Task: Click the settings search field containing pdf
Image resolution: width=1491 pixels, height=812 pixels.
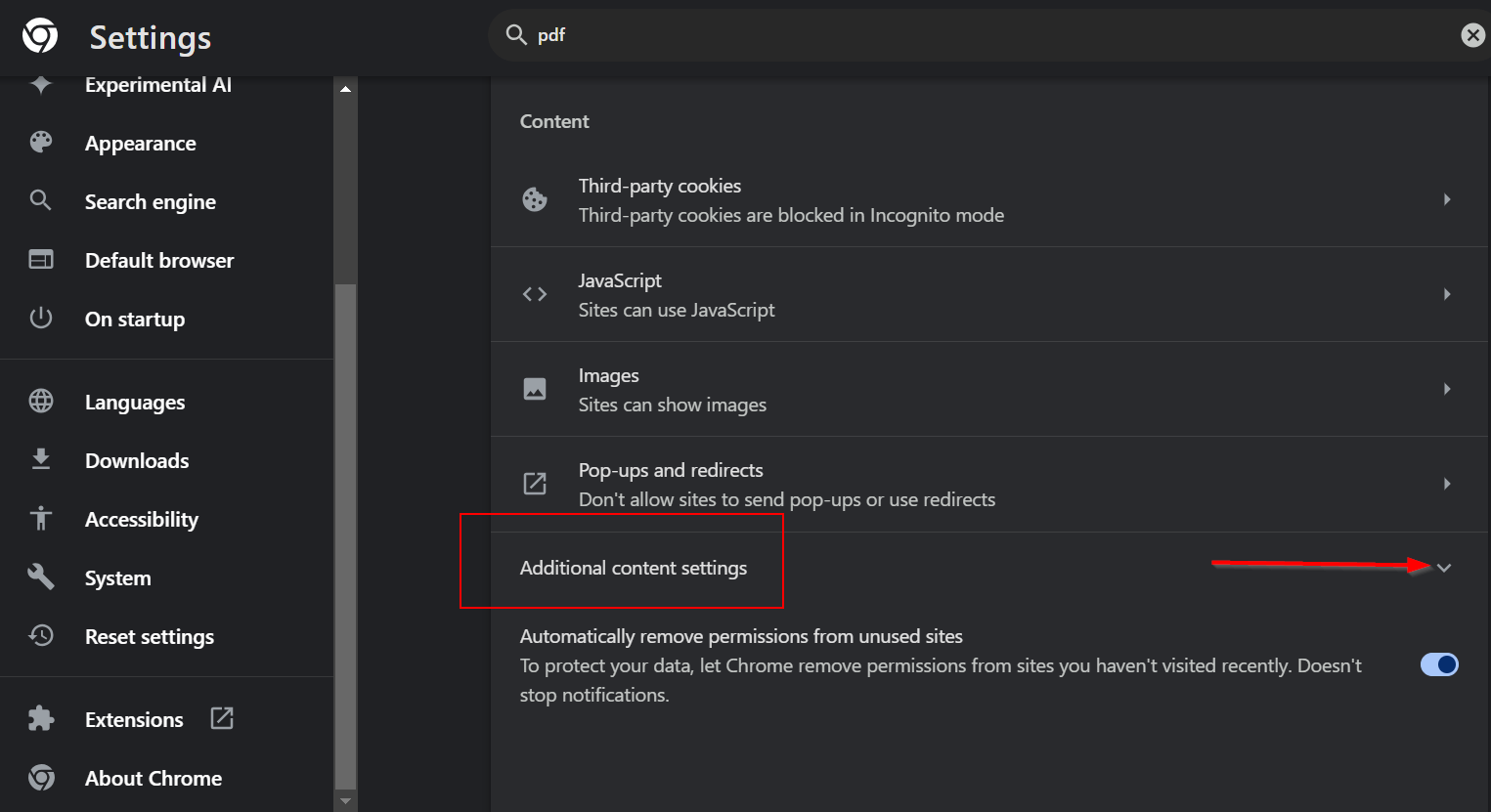Action: click(990, 35)
